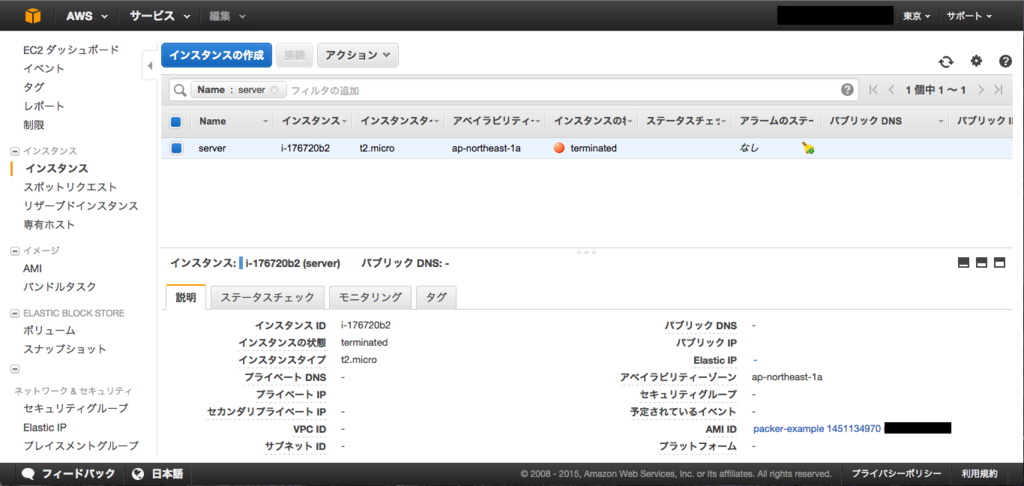Open the アクション dropdown button
Image resolution: width=1024 pixels, height=486 pixels.
(358, 56)
